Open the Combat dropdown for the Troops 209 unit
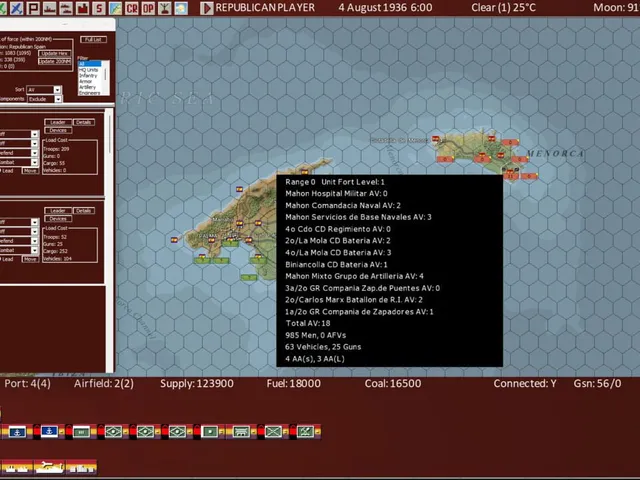The width and height of the screenshot is (640, 480). pos(19,162)
